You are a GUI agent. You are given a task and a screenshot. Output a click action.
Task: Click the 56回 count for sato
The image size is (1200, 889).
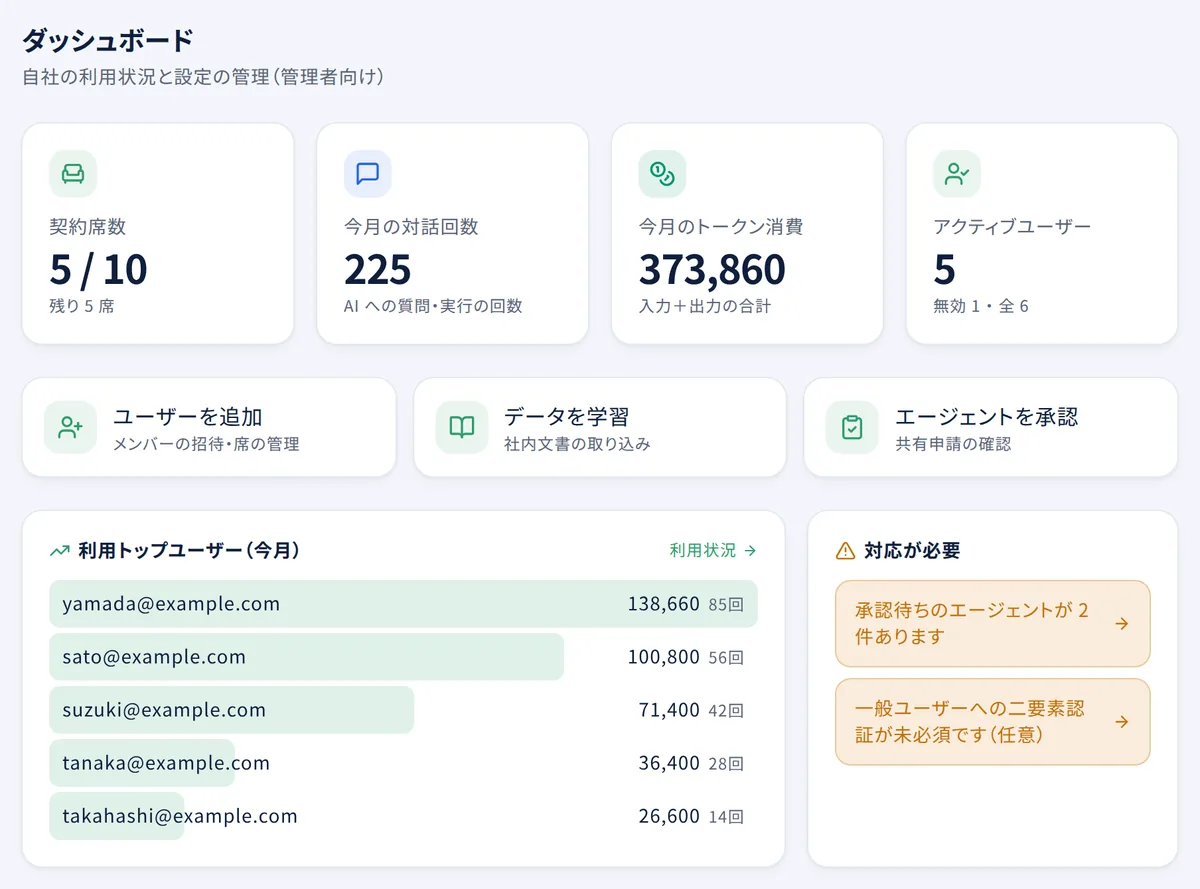726,658
